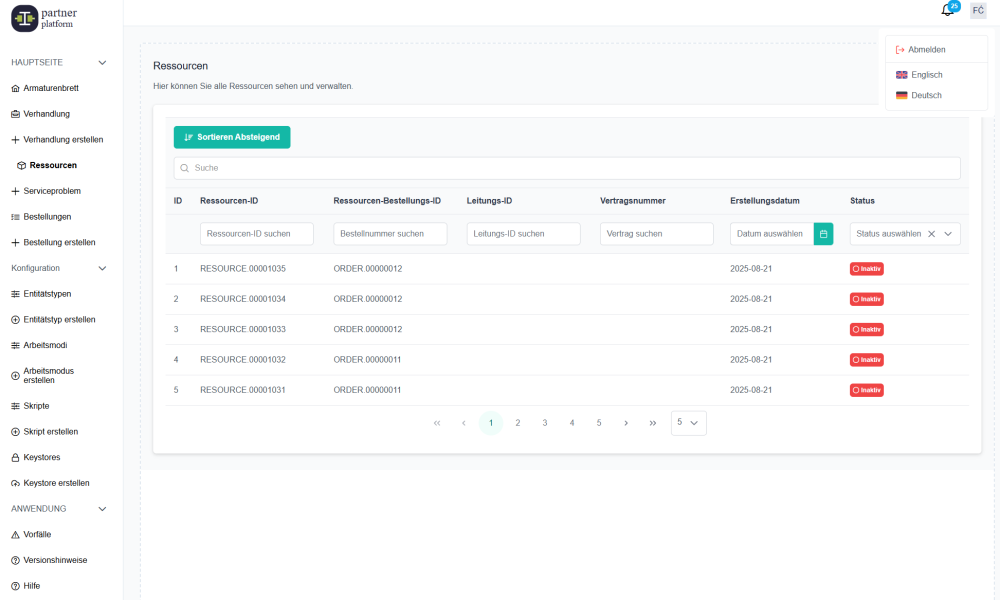
Task: Choose Abmelden from the user menu
Action: pyautogui.click(x=926, y=49)
